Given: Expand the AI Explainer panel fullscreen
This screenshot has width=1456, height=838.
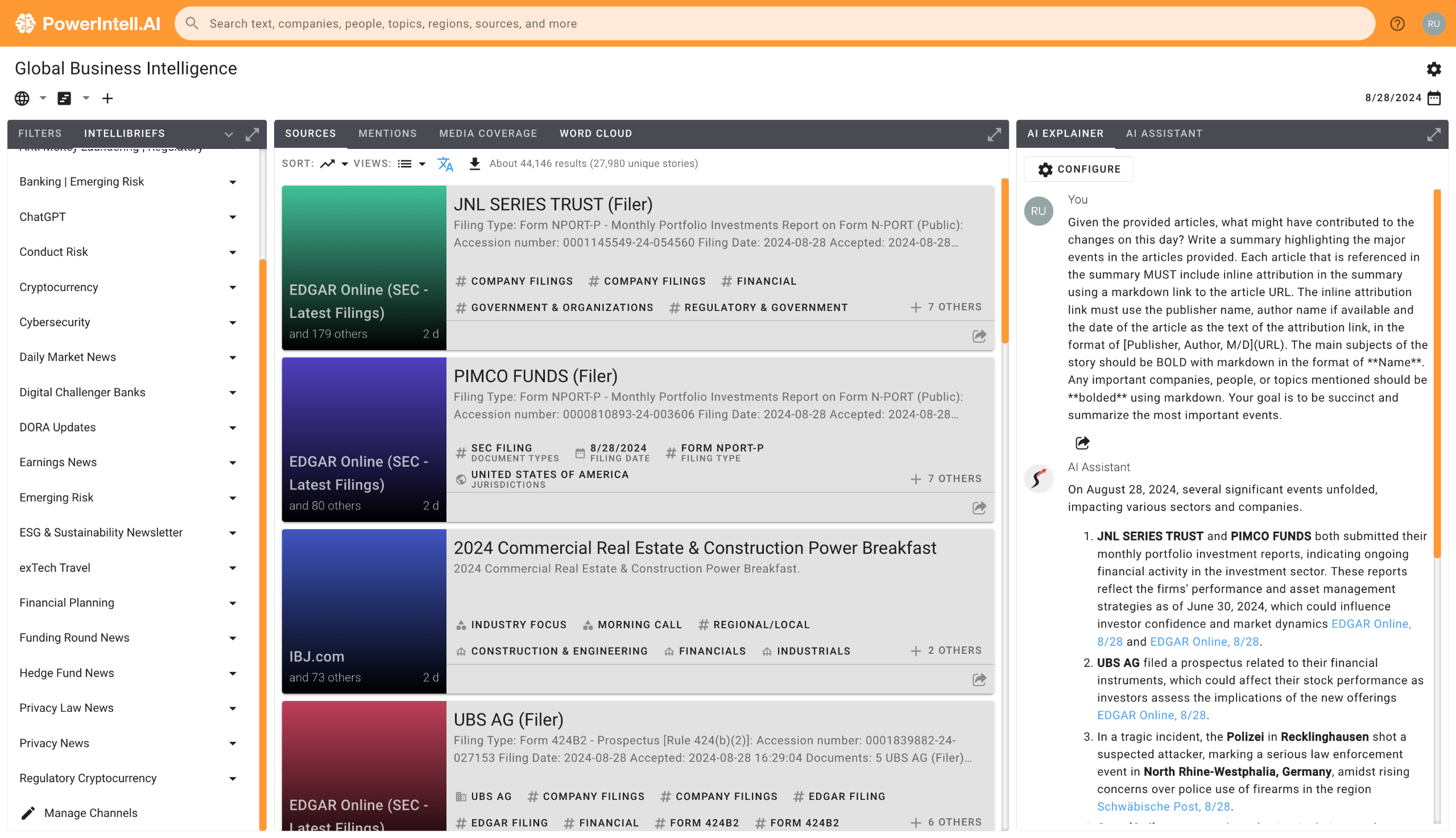Looking at the screenshot, I should [1434, 134].
